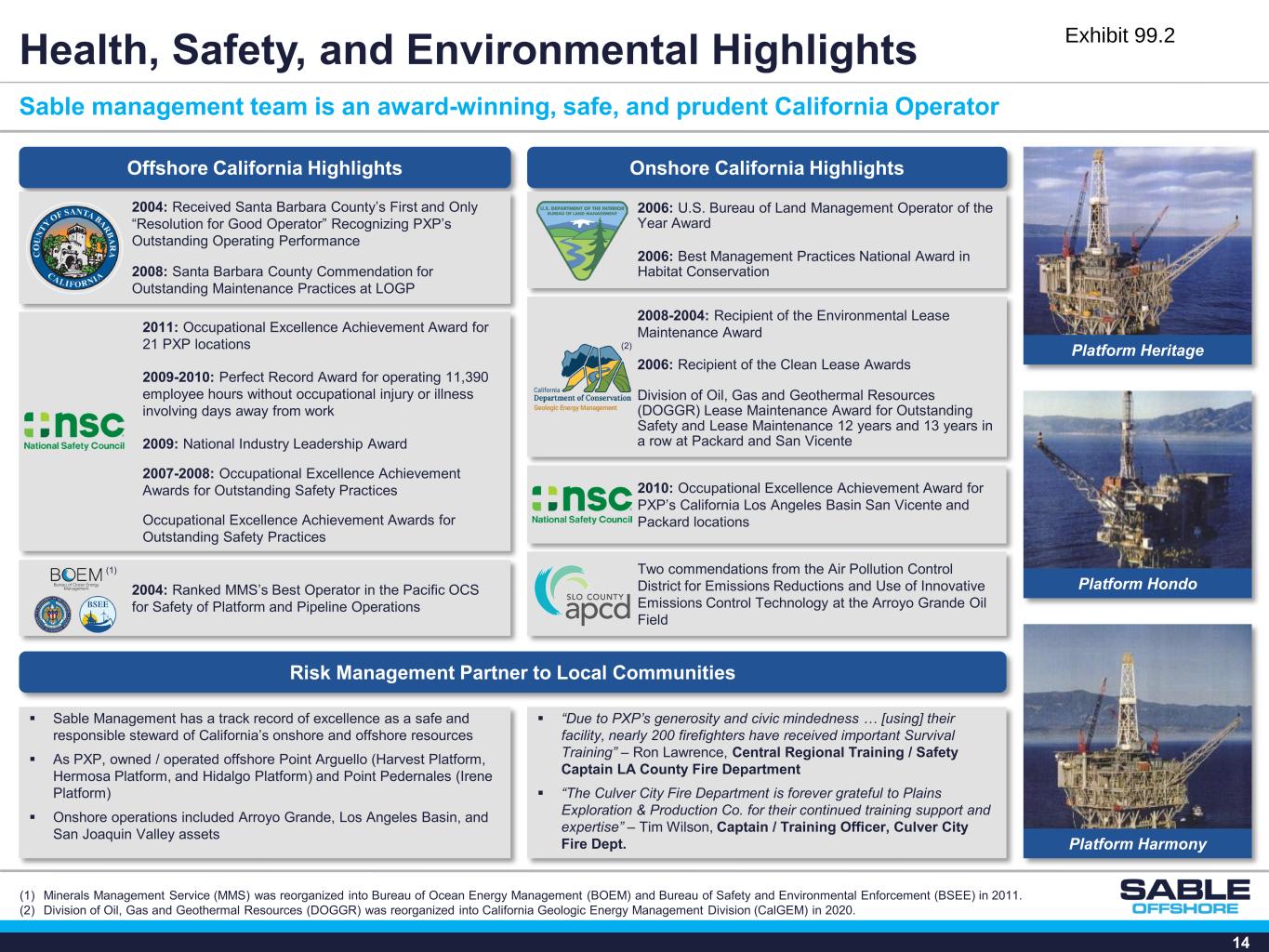The height and width of the screenshot is (952, 1269).
Task: Click the Platform Heritage caption label
Action: click(x=1137, y=350)
